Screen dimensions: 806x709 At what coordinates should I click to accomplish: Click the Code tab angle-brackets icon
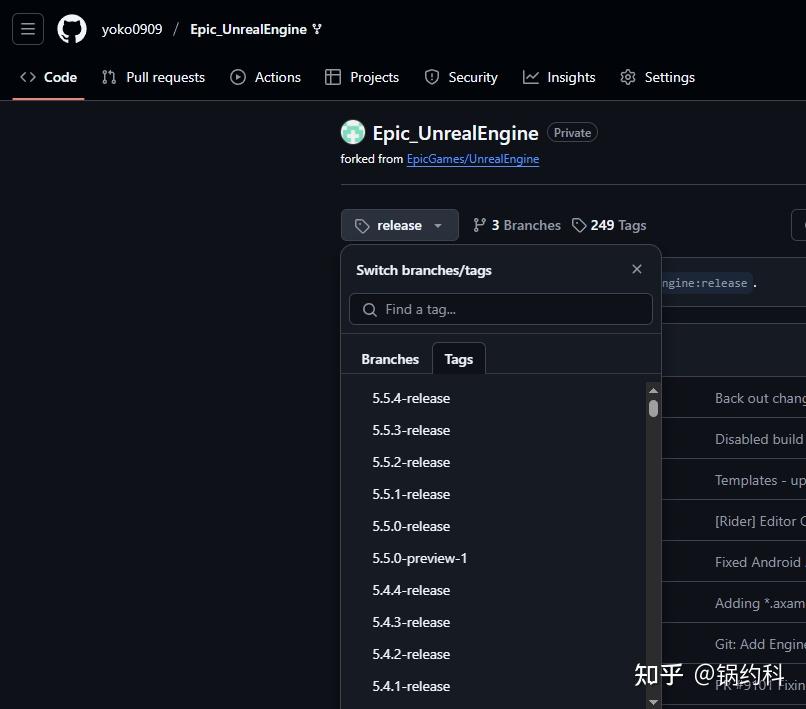click(x=28, y=77)
